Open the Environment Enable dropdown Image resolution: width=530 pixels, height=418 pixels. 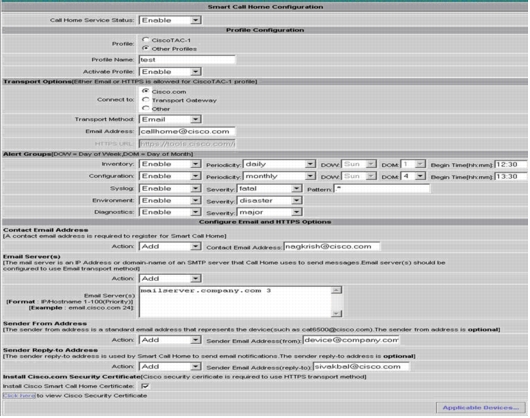pyautogui.click(x=170, y=201)
